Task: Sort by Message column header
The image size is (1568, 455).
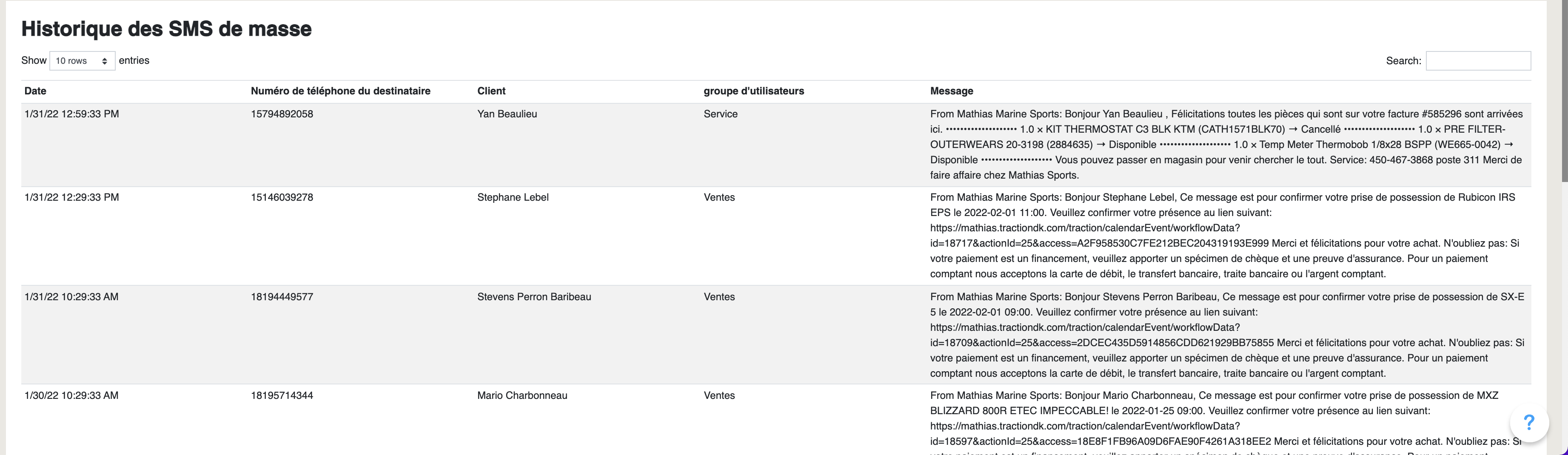Action: click(951, 91)
